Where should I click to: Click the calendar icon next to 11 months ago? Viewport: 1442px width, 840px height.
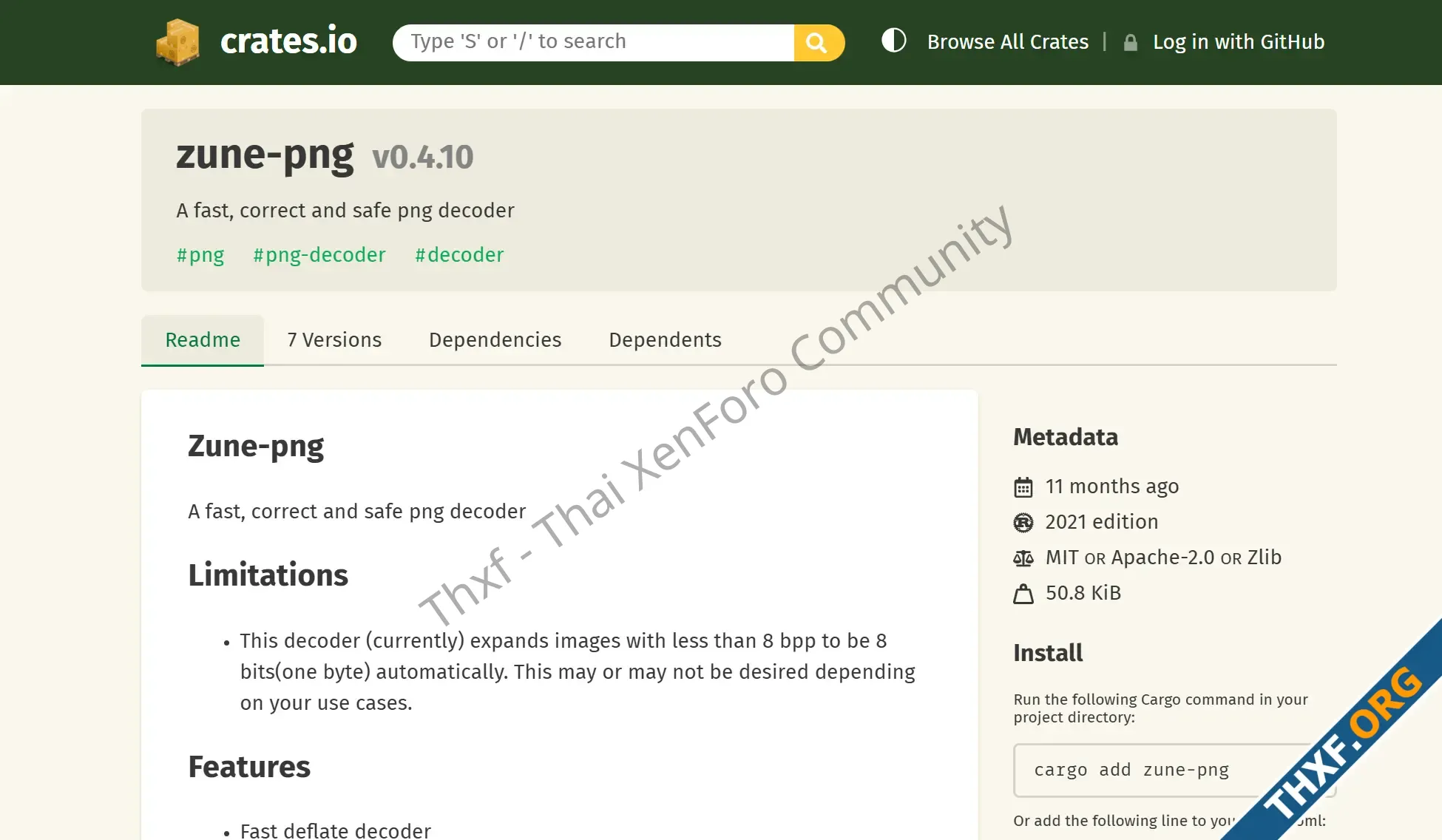[1023, 487]
